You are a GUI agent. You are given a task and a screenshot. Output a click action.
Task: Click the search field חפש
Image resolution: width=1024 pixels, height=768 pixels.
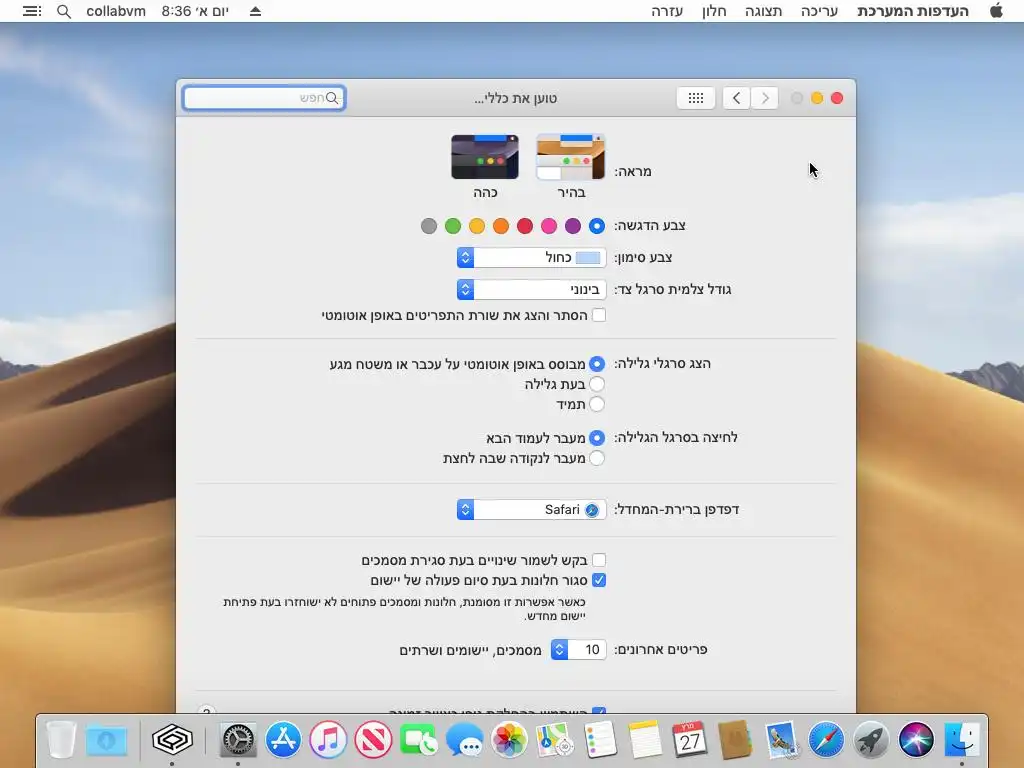264,98
